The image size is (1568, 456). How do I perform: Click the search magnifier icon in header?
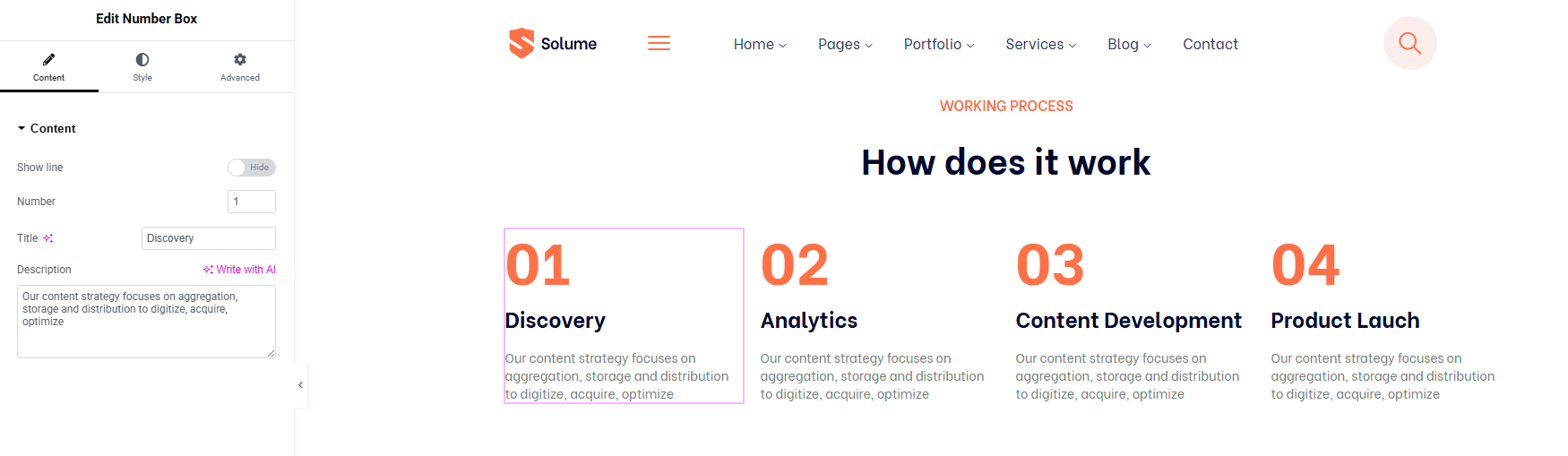tap(1410, 43)
